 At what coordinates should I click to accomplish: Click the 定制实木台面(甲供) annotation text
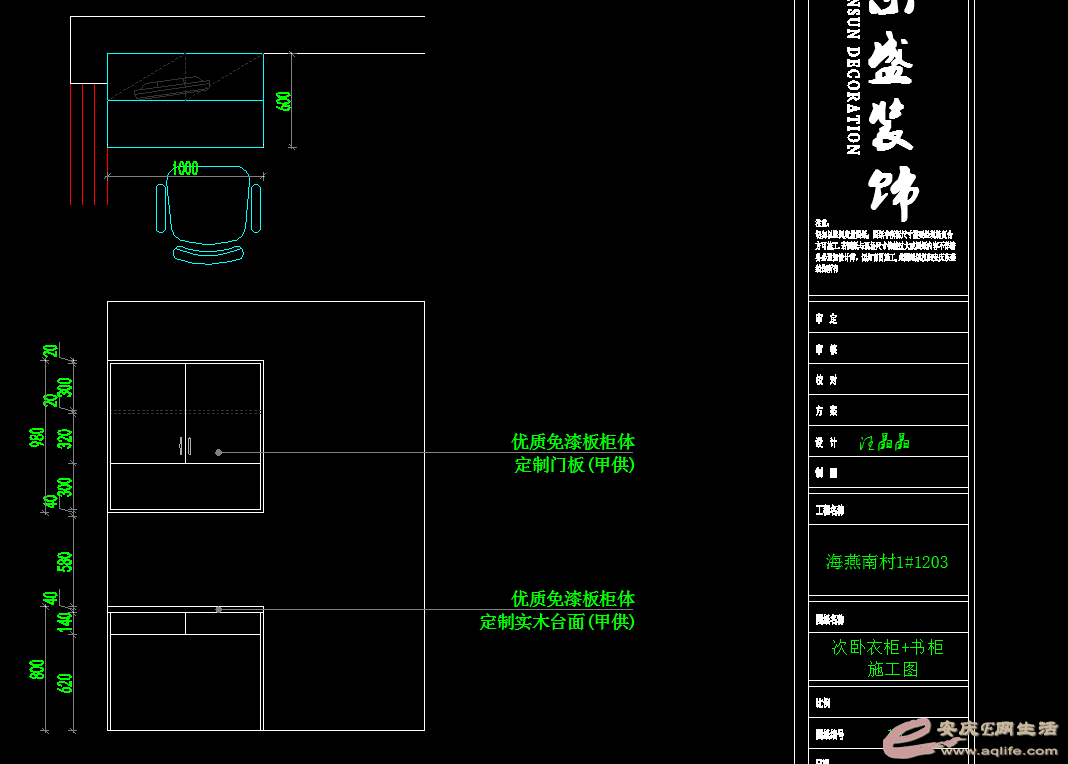tap(557, 622)
